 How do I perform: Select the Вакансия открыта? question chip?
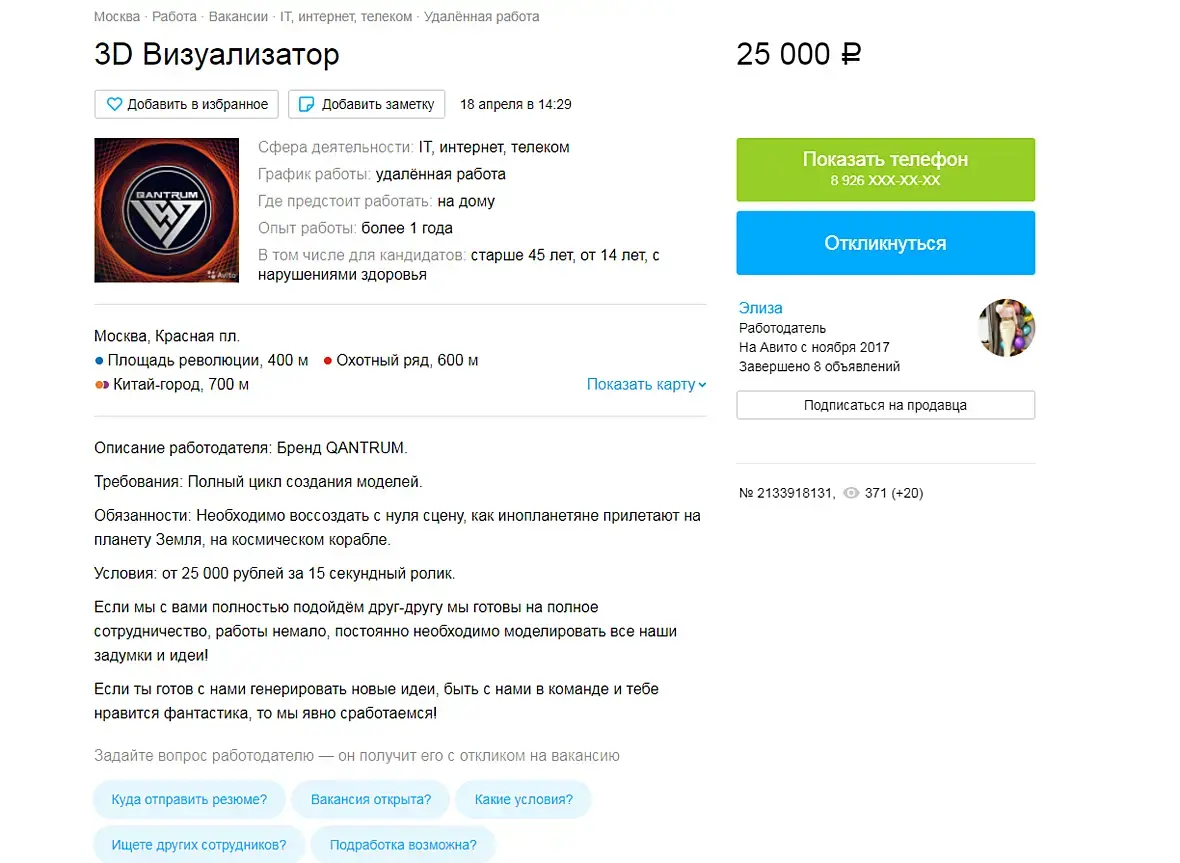click(370, 799)
